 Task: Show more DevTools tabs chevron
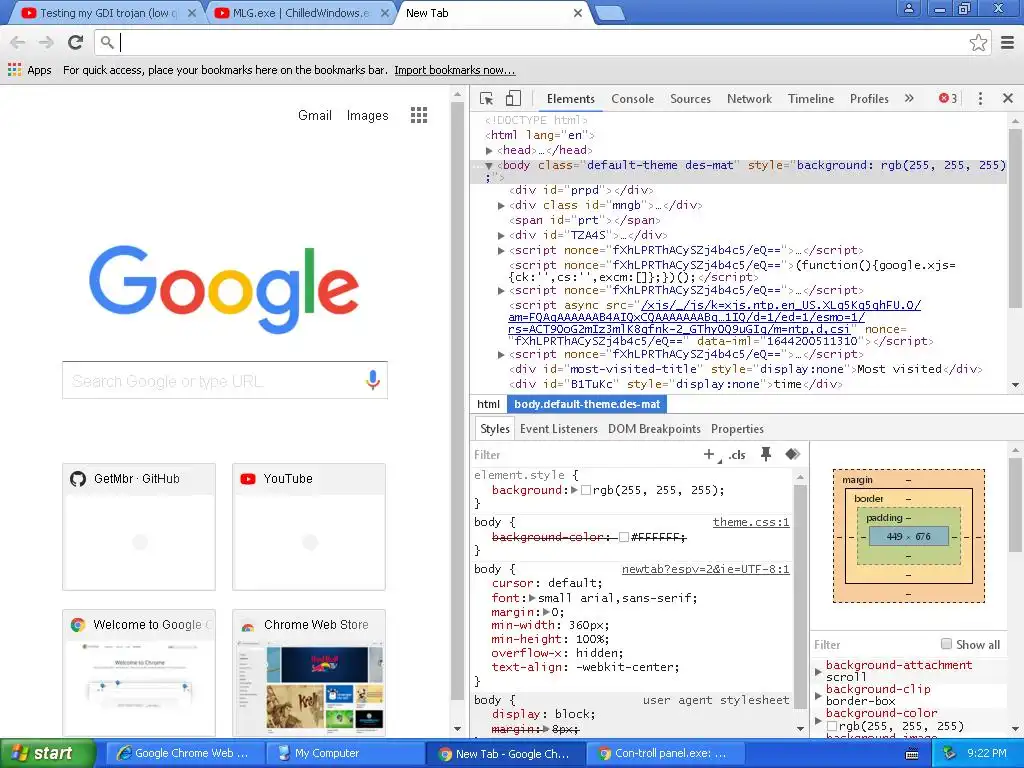coord(909,99)
